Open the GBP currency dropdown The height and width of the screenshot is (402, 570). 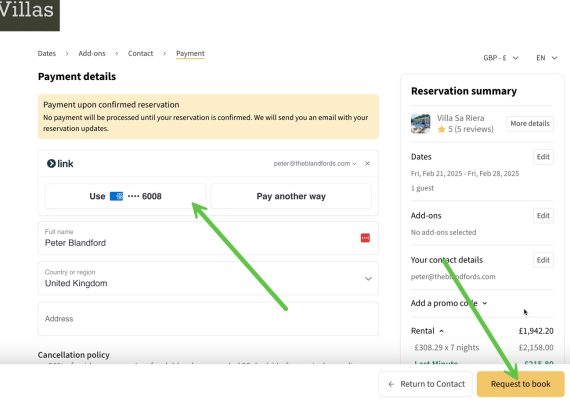tap(501, 58)
